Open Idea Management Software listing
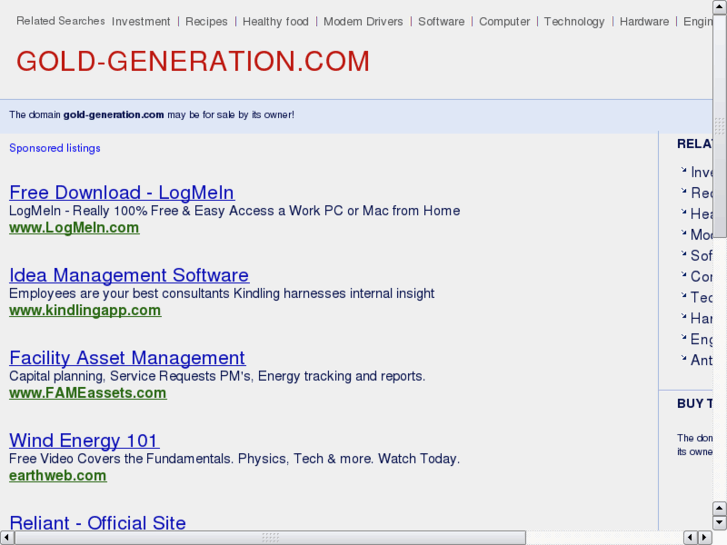Viewport: 727px width, 545px height. 129,275
